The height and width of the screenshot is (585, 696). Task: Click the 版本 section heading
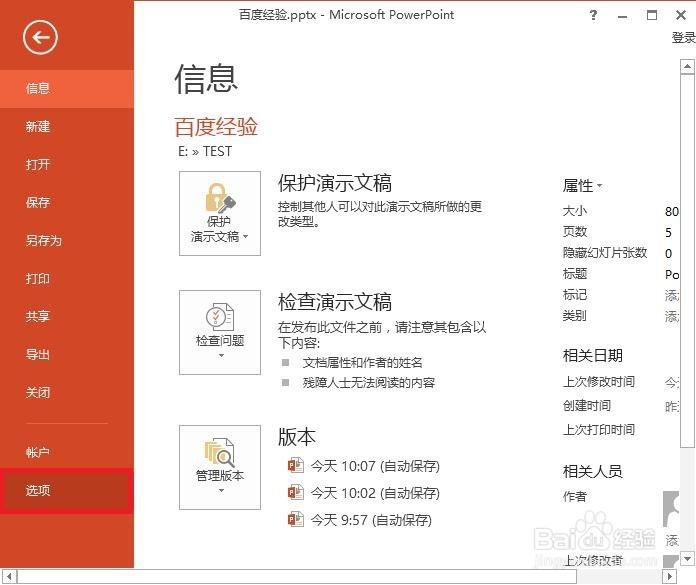[x=297, y=437]
